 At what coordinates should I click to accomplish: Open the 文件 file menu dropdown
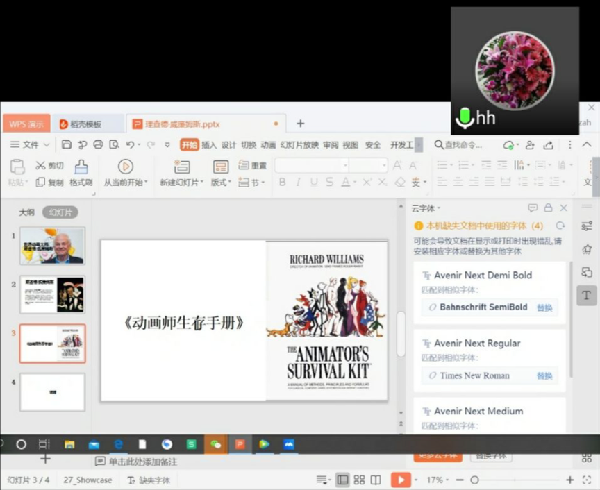(38, 145)
